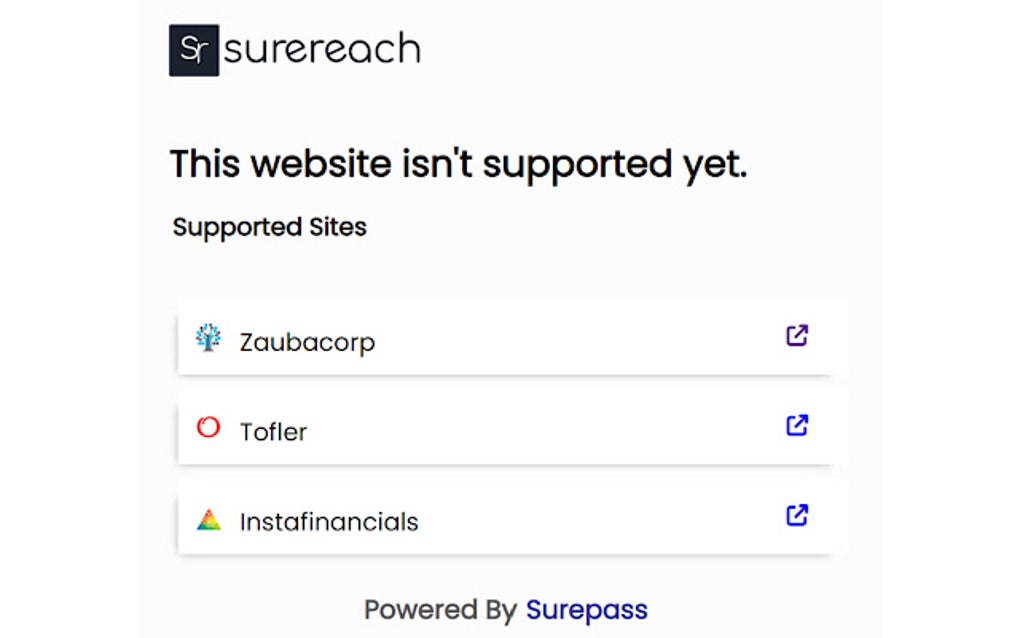The image size is (1020, 638).
Task: Click the Tofler red circle logo
Action: [207, 428]
